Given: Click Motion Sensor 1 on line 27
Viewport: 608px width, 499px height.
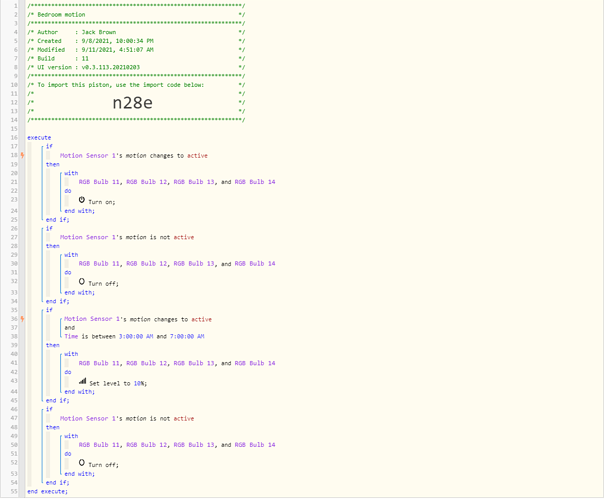Looking at the screenshot, I should tap(88, 237).
